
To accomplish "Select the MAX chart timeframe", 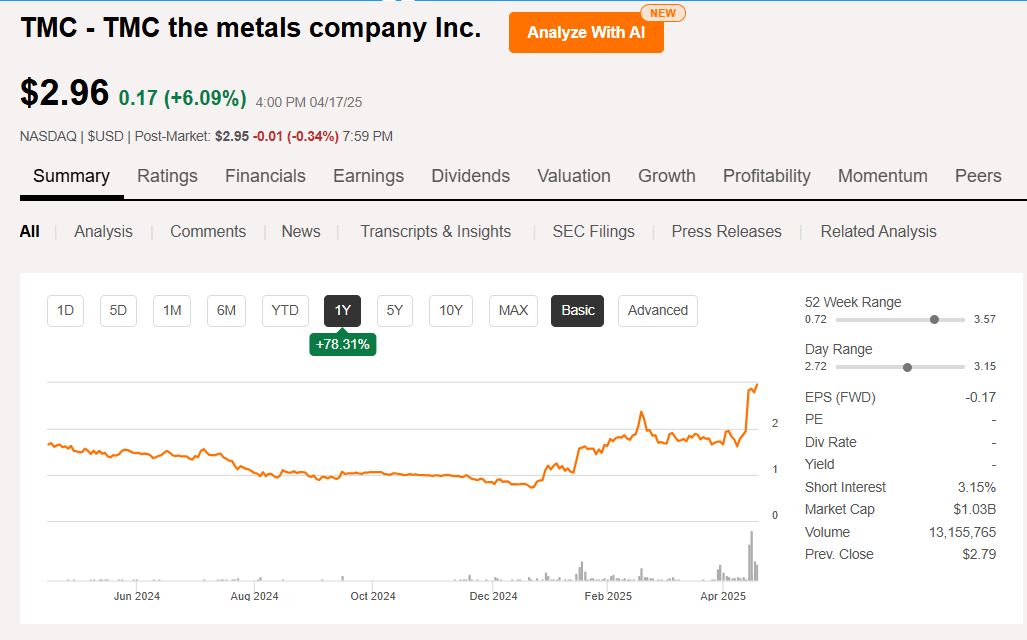I will (513, 311).
